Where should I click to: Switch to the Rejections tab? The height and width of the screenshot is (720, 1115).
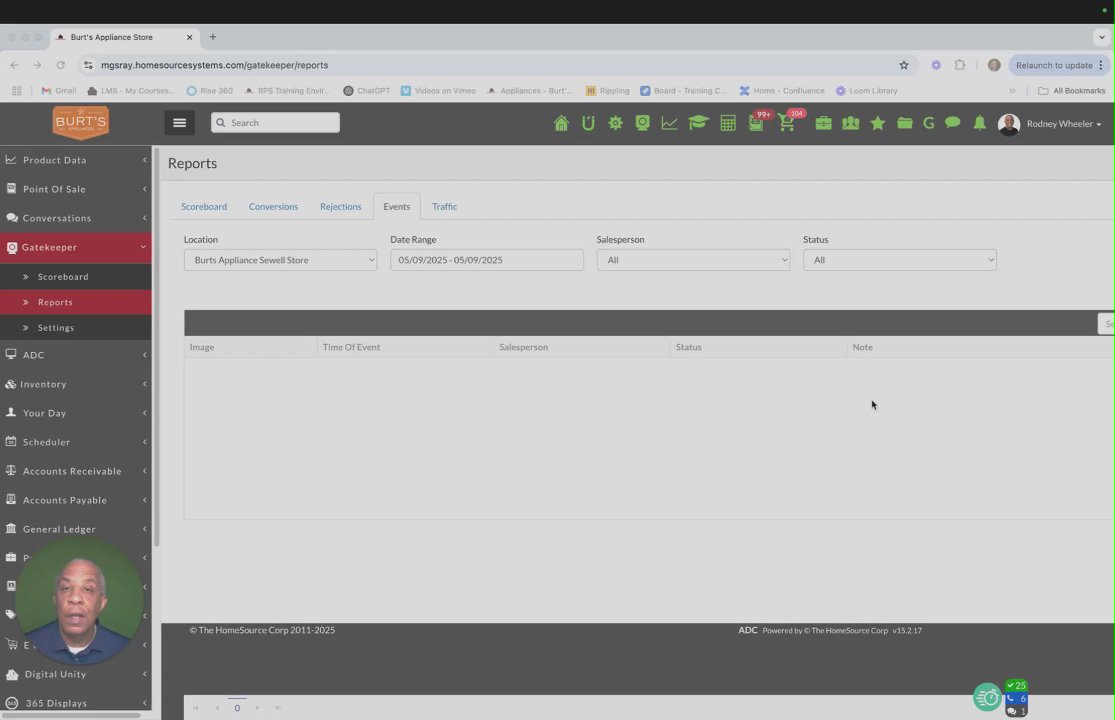[x=341, y=207]
